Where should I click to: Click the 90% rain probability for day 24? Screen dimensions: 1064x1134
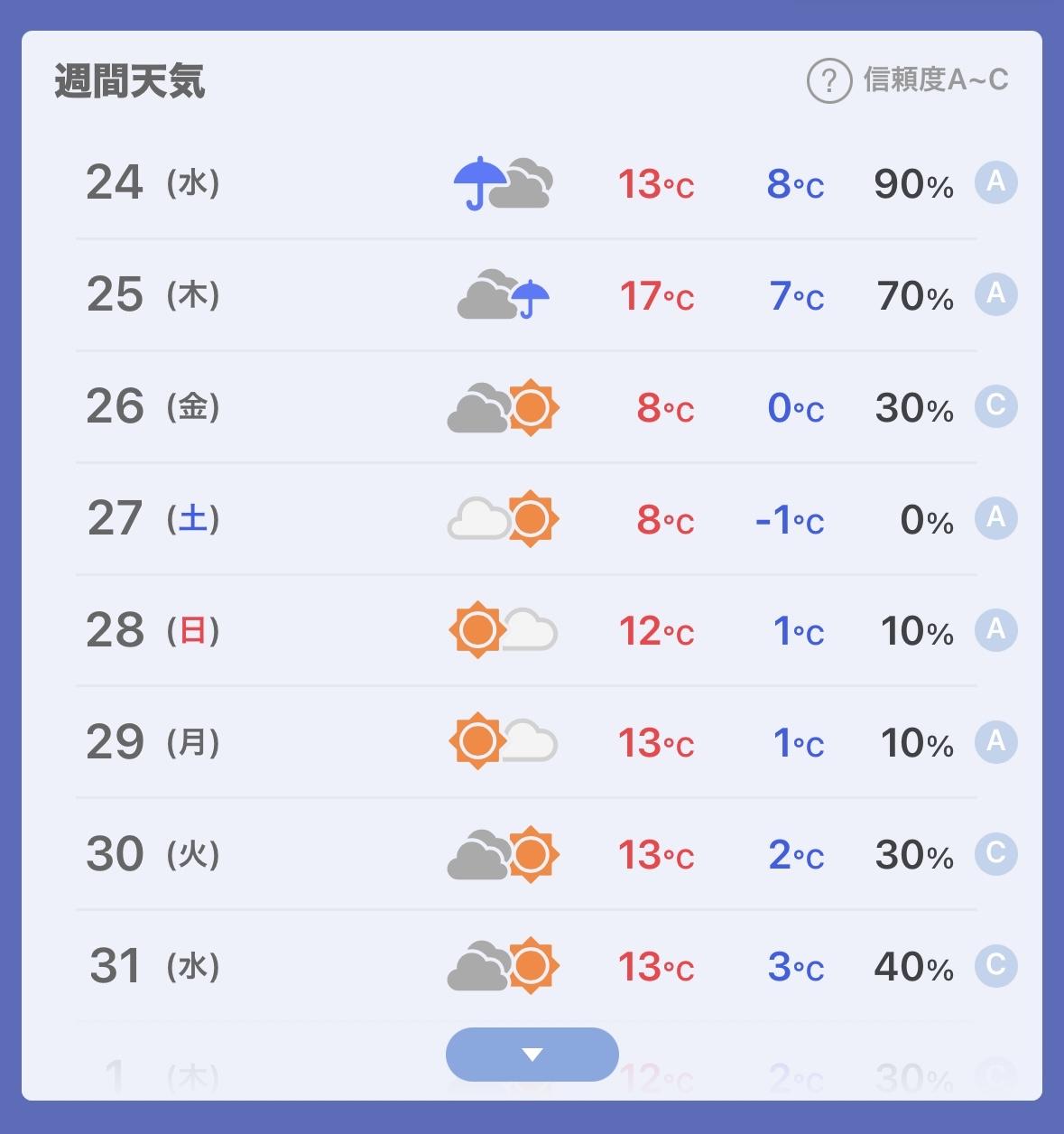click(913, 184)
